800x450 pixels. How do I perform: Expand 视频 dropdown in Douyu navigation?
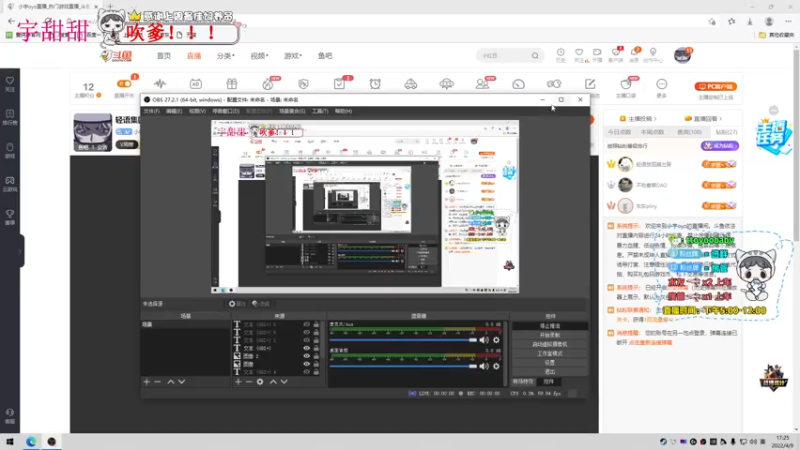pyautogui.click(x=259, y=56)
